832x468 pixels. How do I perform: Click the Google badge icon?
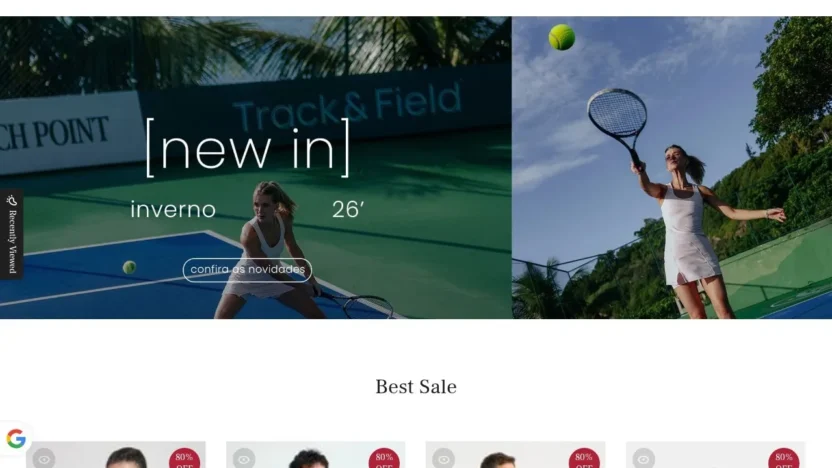pos(16,439)
